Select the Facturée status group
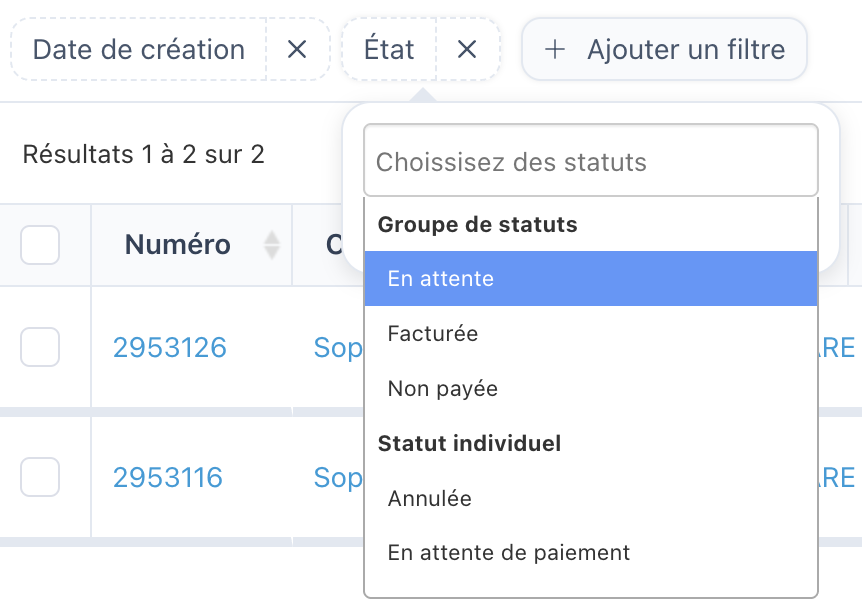 pos(591,334)
